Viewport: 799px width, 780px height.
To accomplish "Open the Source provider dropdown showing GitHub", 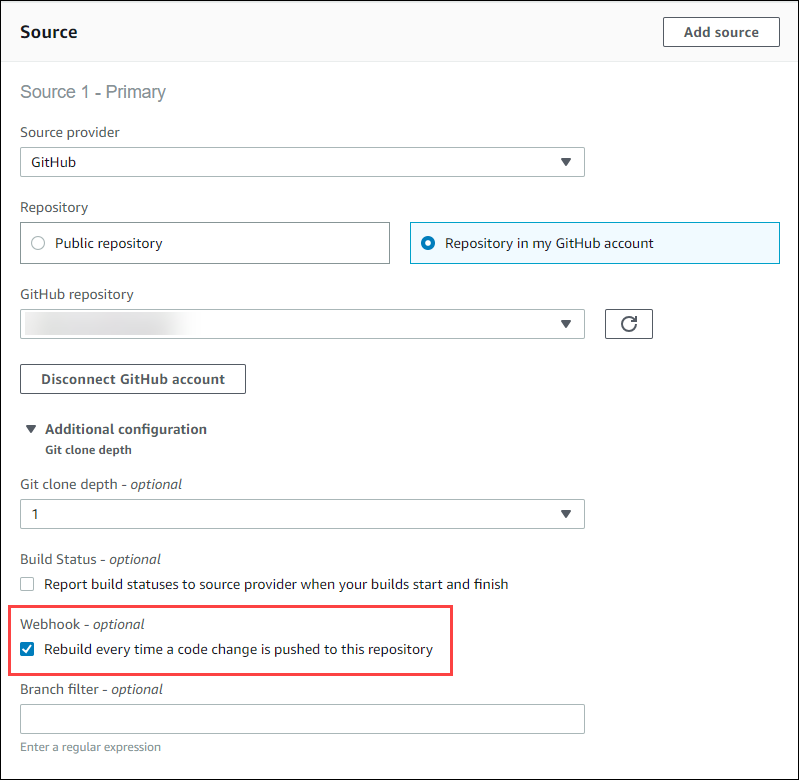I will click(300, 162).
